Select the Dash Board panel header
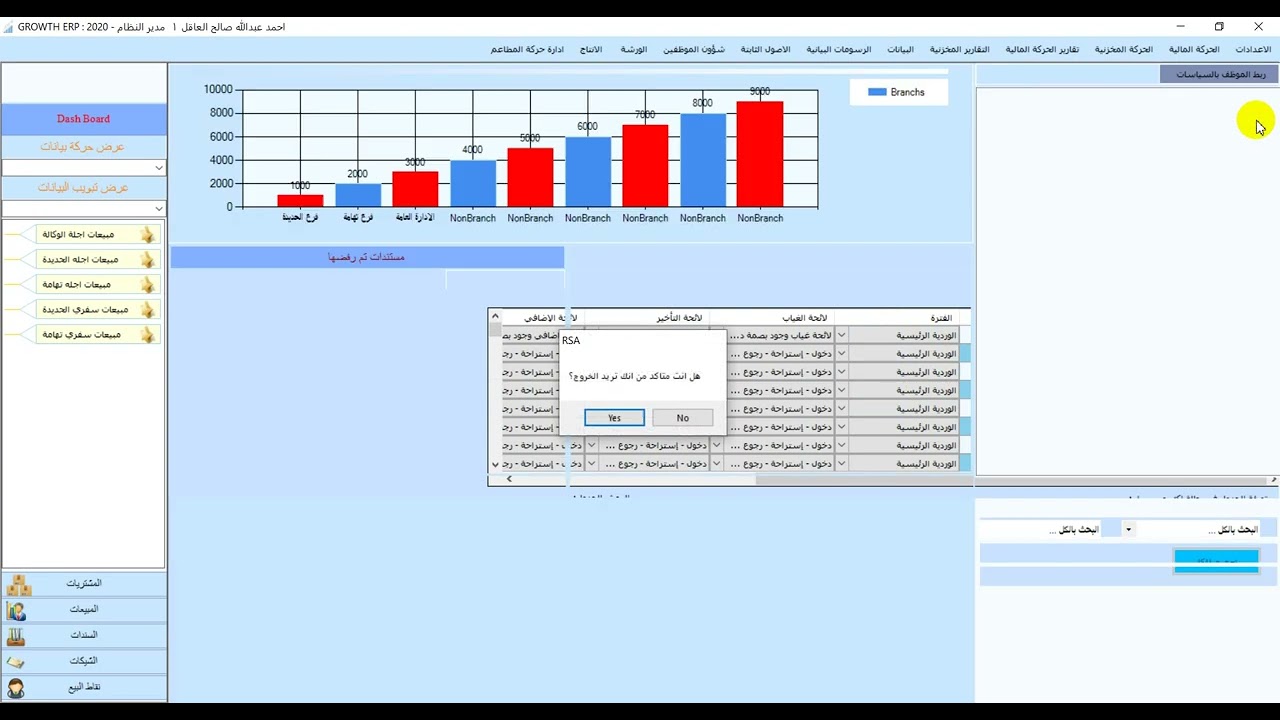The height and width of the screenshot is (720, 1280). pos(84,119)
